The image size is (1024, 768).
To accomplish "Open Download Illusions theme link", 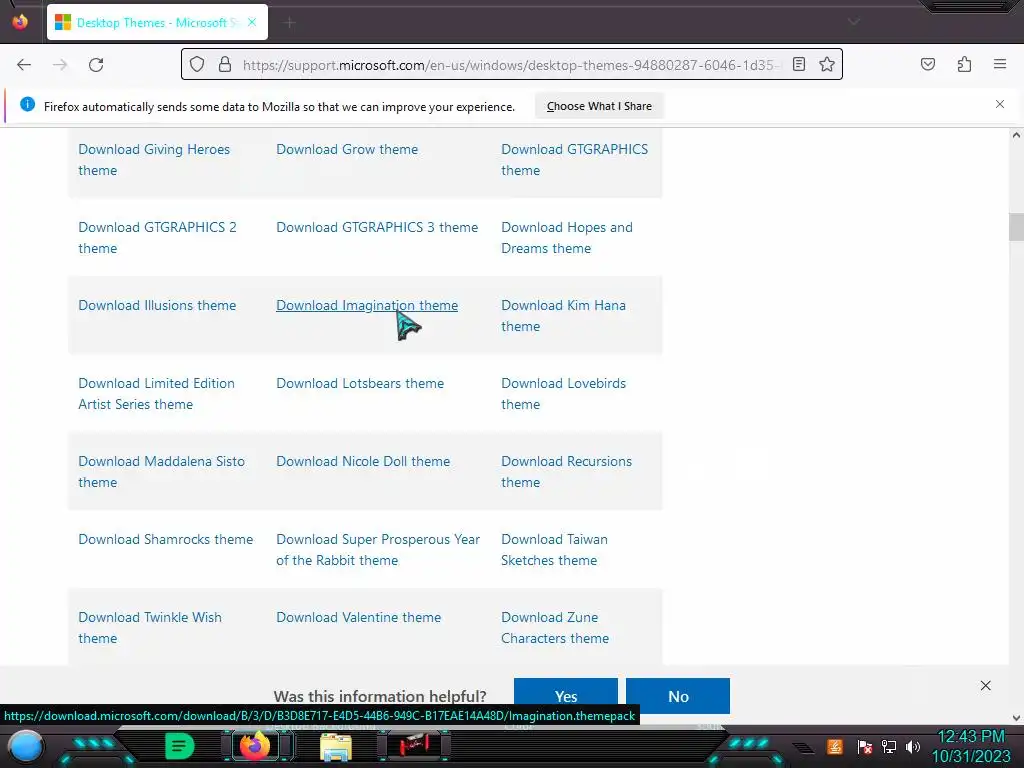I will [157, 305].
